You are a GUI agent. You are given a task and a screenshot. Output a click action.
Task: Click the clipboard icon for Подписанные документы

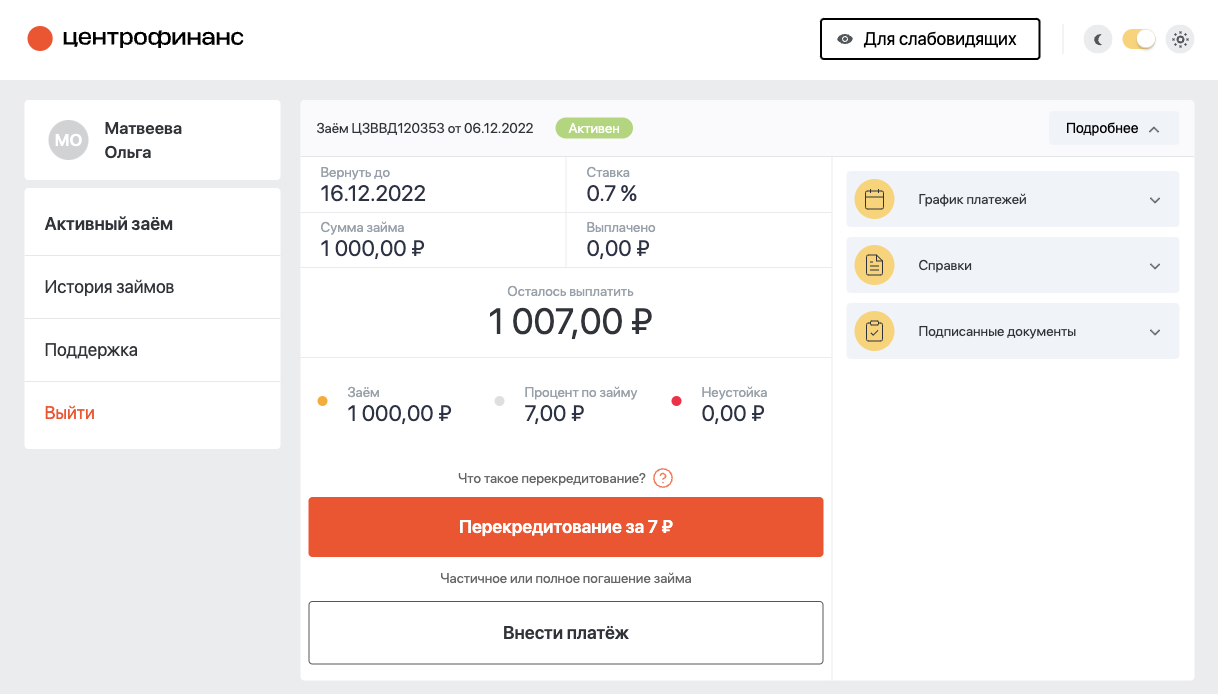coord(874,331)
